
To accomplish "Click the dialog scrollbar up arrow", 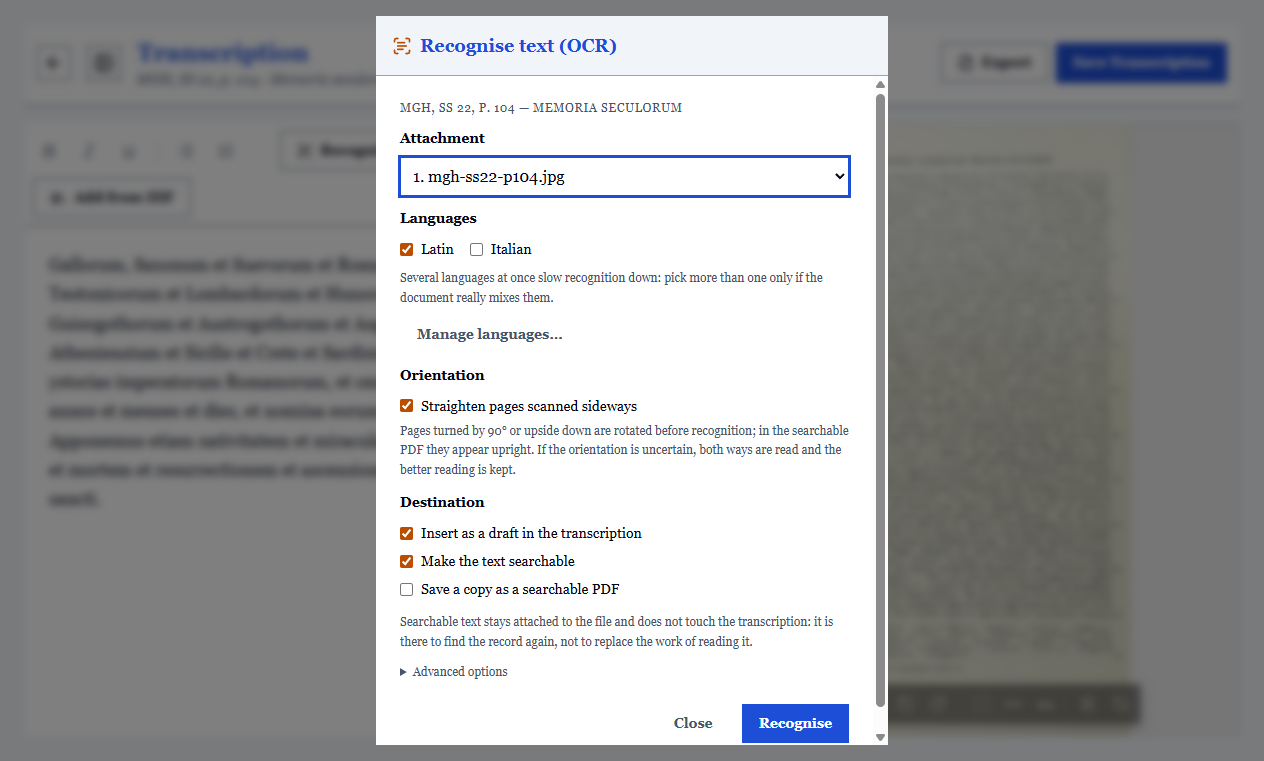I will coord(880,85).
